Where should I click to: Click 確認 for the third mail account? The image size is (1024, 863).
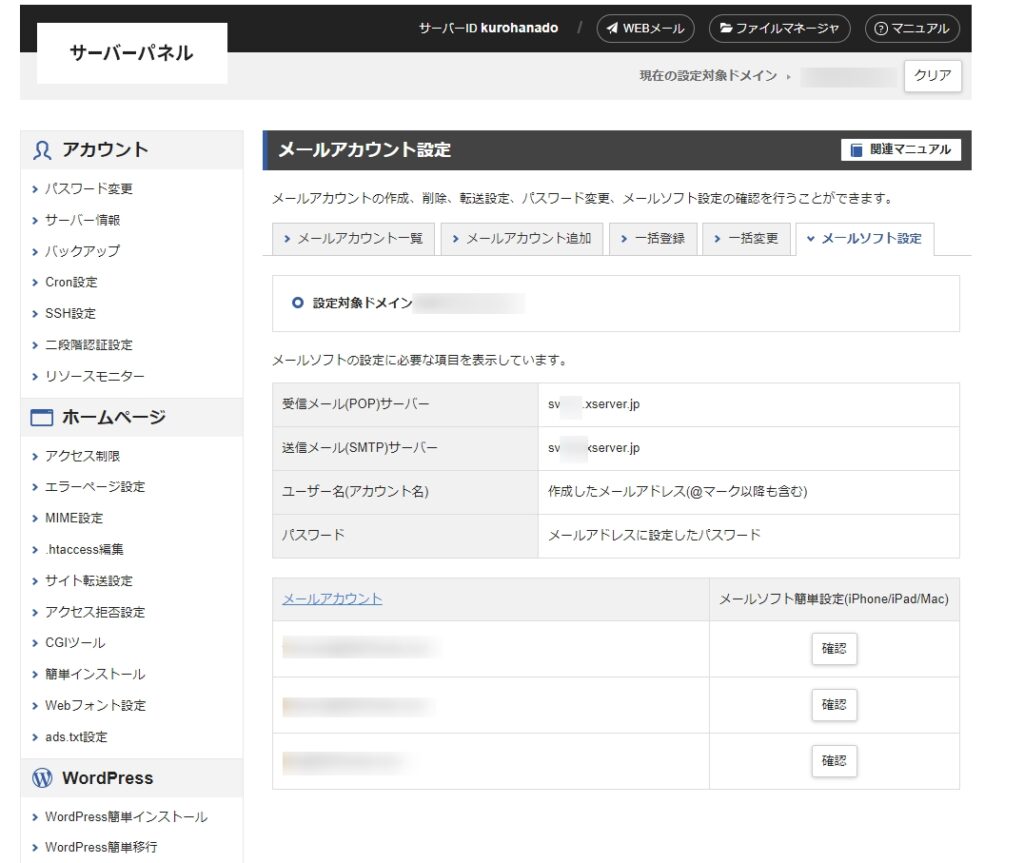pos(833,761)
